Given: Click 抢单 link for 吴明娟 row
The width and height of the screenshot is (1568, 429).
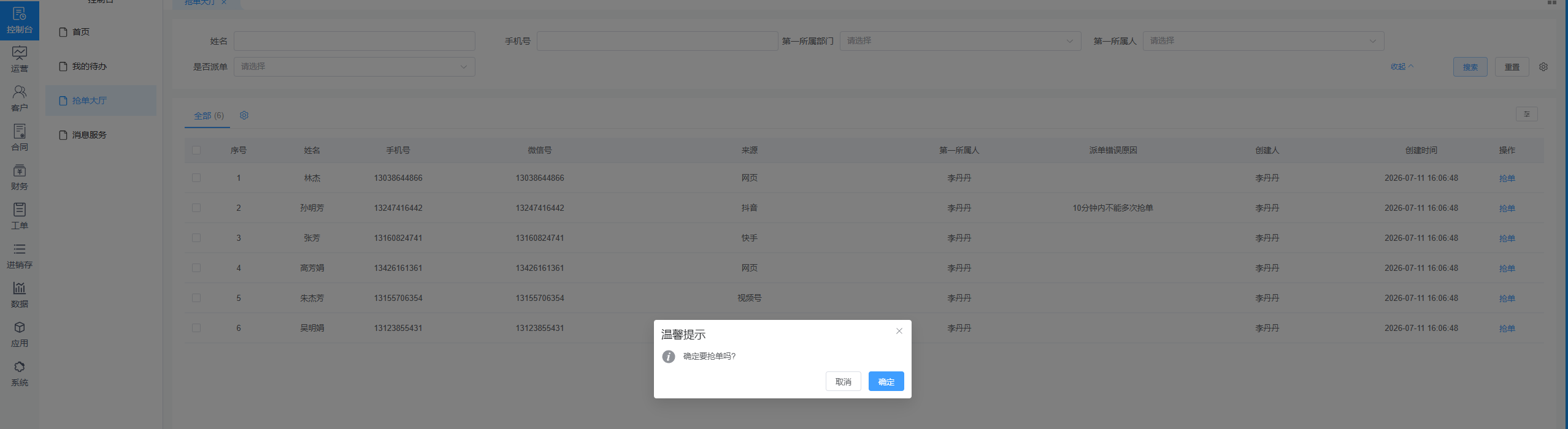Looking at the screenshot, I should [x=1507, y=328].
